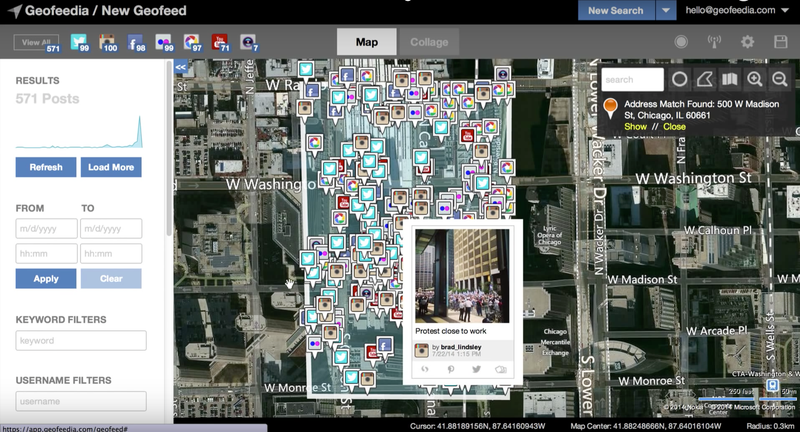Filter posts by Facebook source icon
The width and height of the screenshot is (800, 432).
click(136, 42)
